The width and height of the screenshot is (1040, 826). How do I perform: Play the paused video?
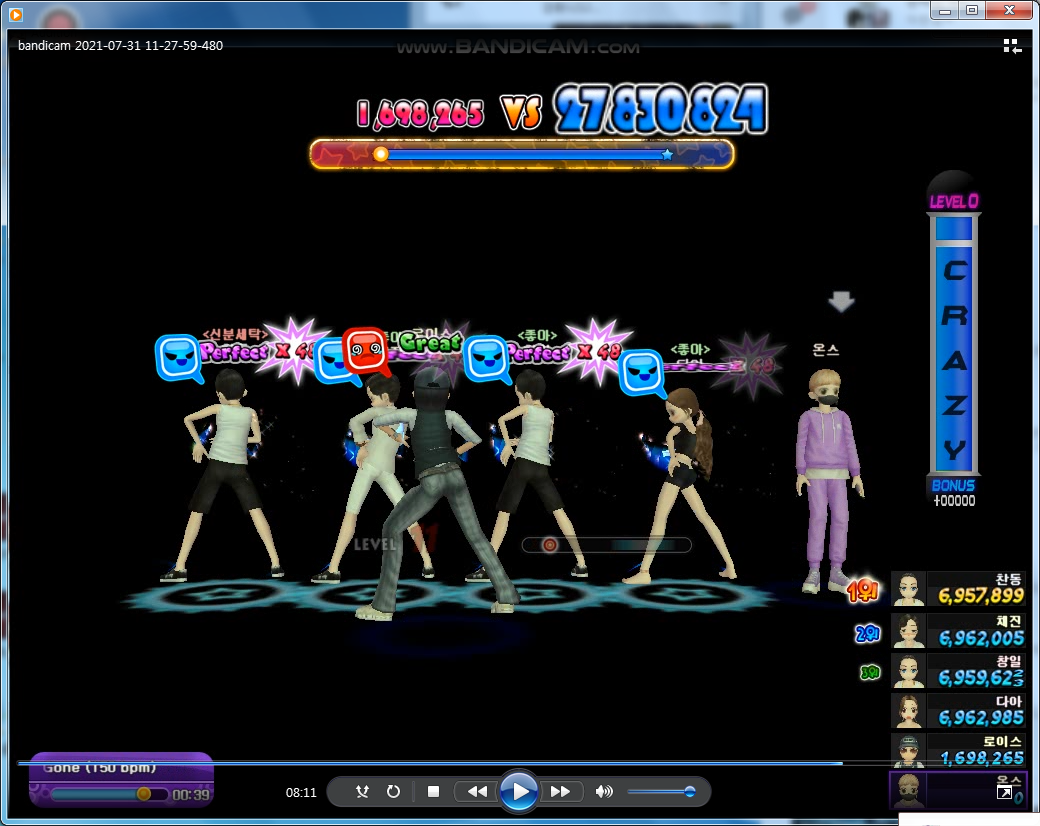click(519, 791)
